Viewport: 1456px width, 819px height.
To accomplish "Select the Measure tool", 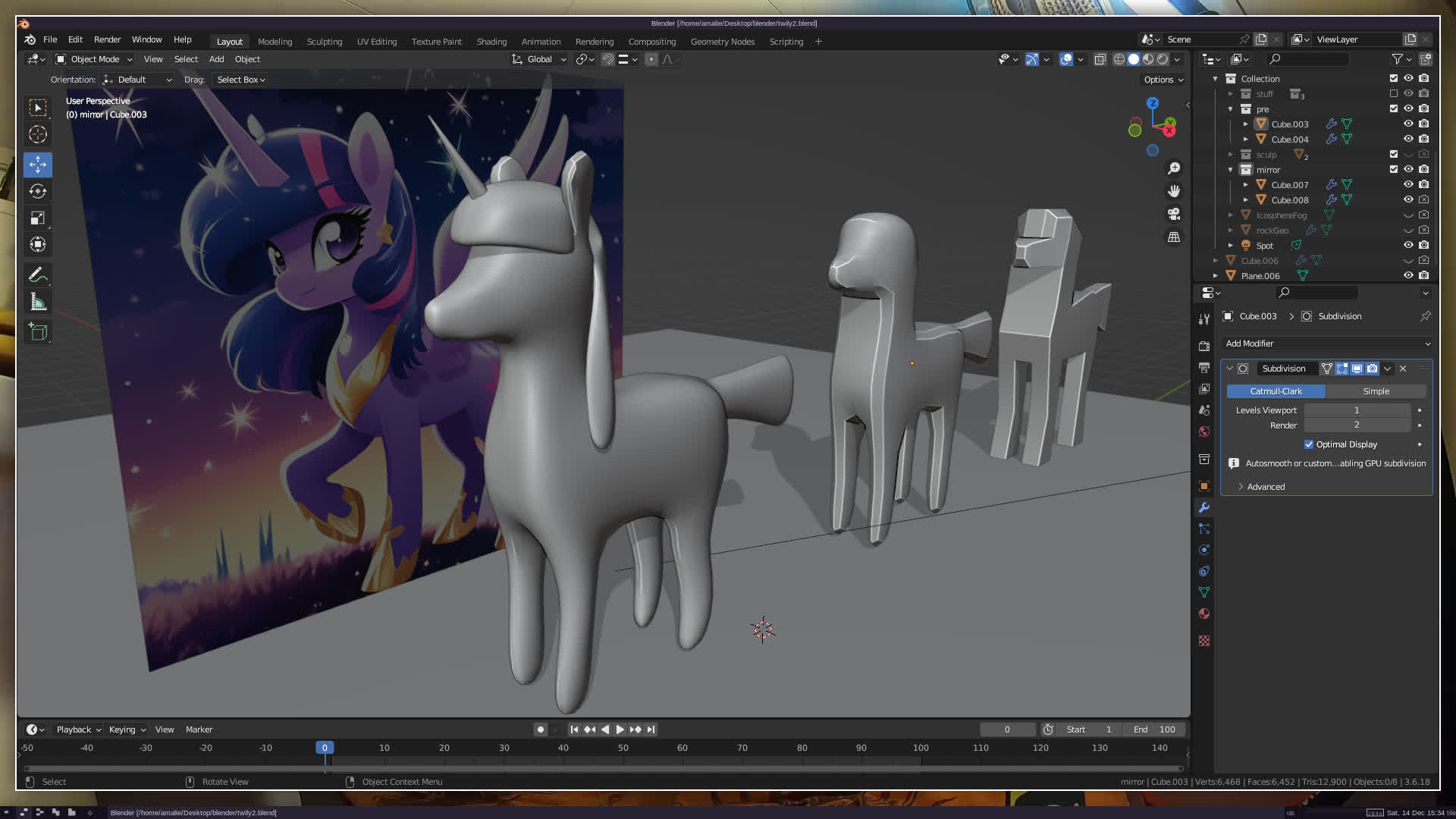I will click(38, 303).
